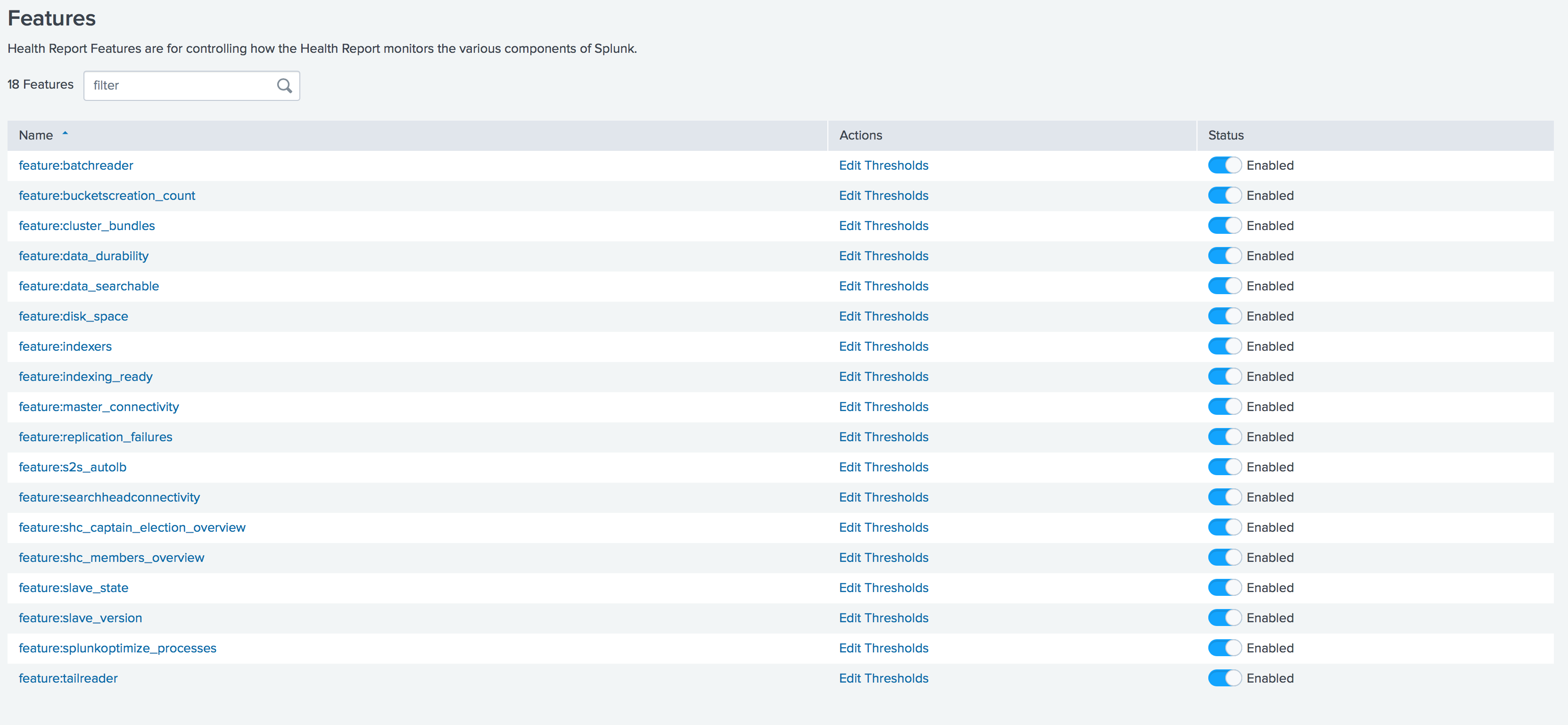1568x725 pixels.
Task: Edit Thresholds for feature:data_durability
Action: pyautogui.click(x=884, y=256)
